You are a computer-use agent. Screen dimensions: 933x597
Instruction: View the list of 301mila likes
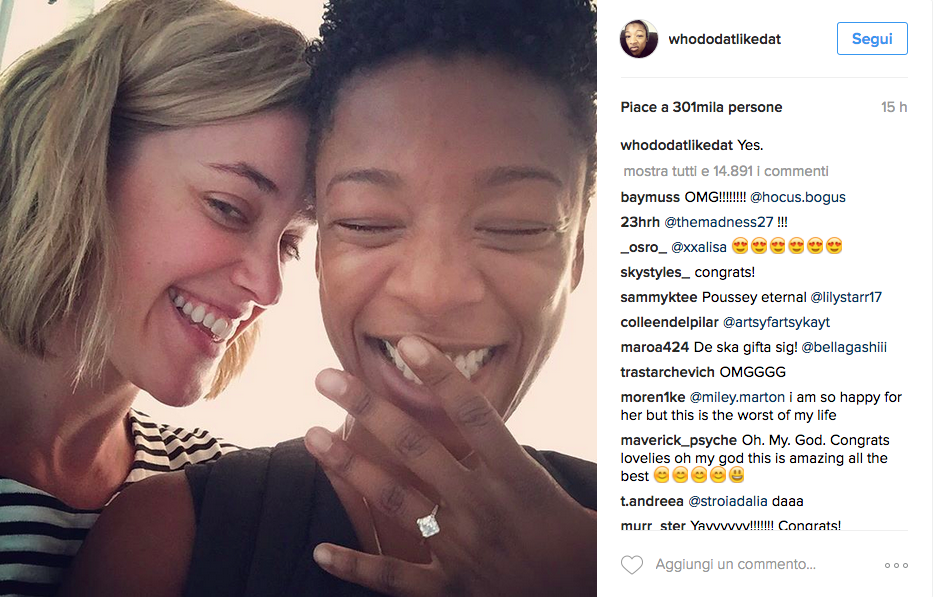tap(701, 107)
